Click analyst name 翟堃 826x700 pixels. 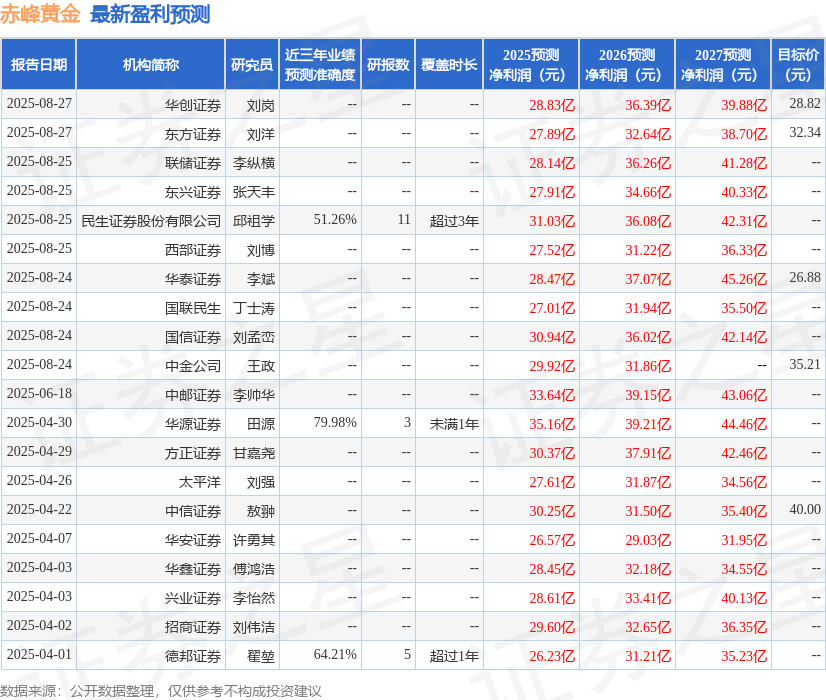(x=261, y=656)
